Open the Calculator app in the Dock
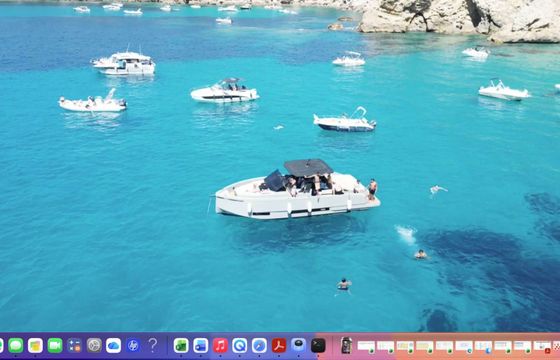 click(74, 346)
